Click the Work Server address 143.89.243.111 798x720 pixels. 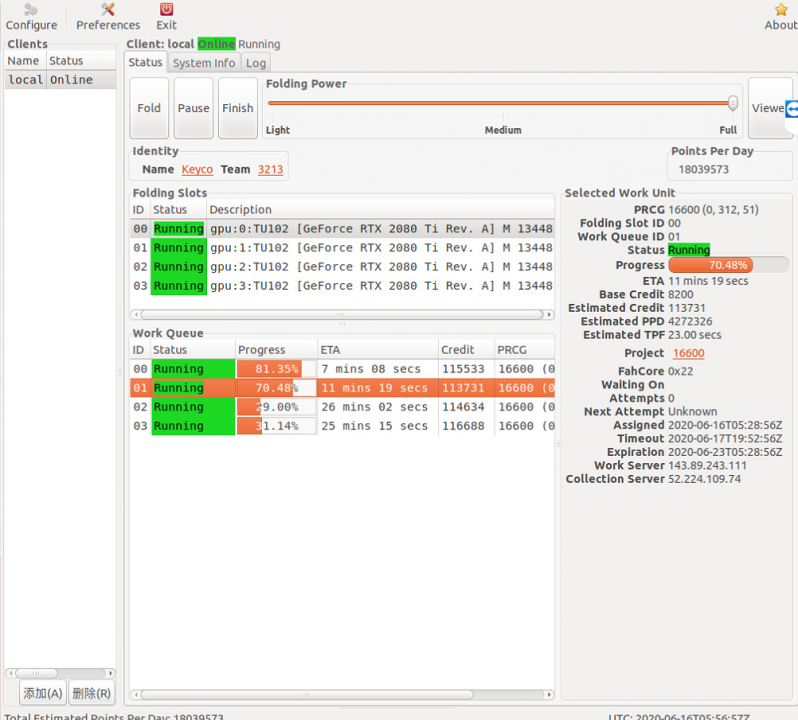pos(707,466)
